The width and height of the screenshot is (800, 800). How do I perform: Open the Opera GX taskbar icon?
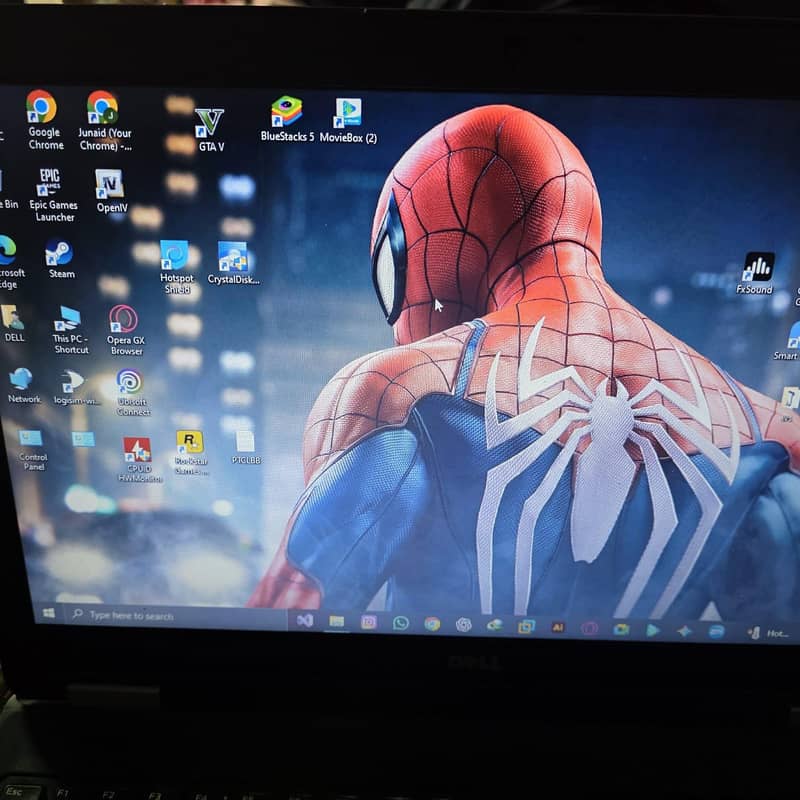click(589, 628)
